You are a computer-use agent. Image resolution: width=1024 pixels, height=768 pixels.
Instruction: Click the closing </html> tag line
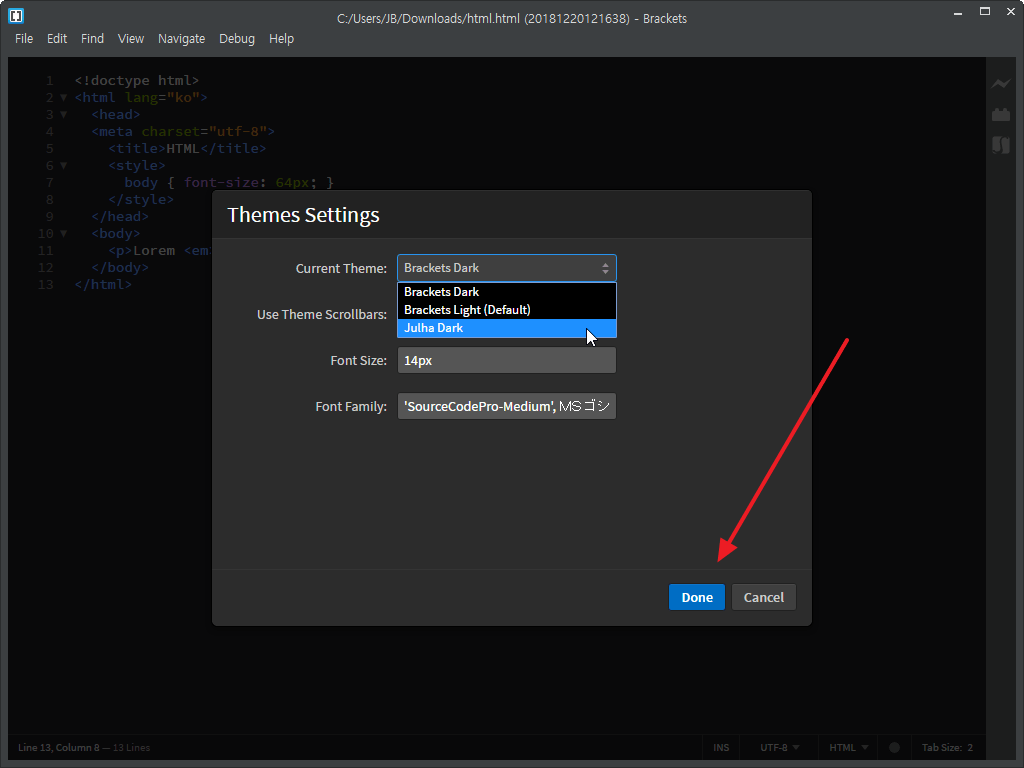pos(103,284)
